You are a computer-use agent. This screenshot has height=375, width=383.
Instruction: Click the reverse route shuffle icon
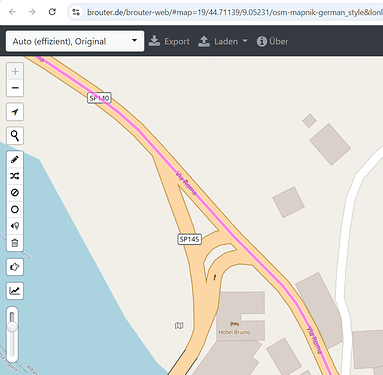click(x=15, y=176)
